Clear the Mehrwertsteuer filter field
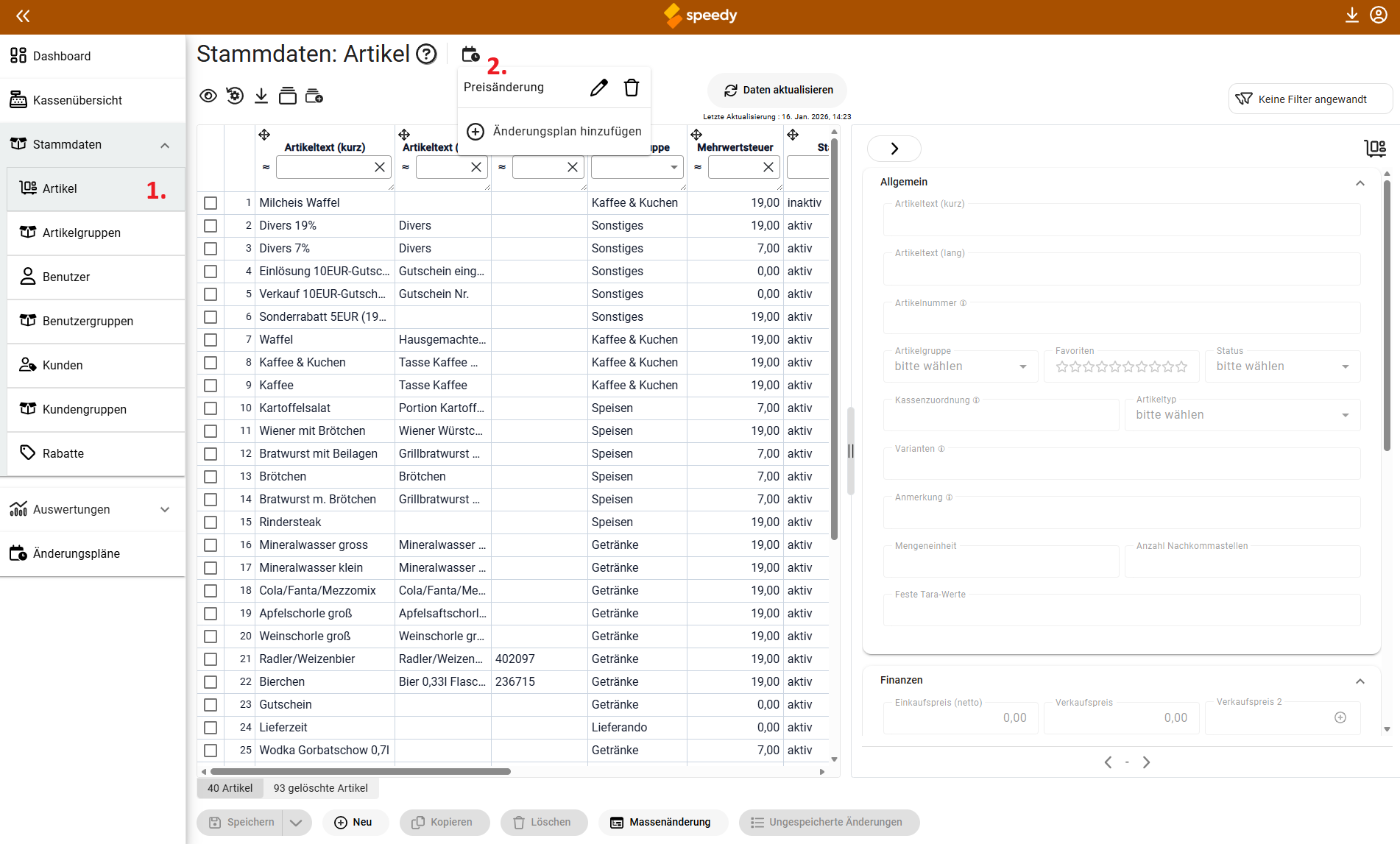 tap(768, 167)
